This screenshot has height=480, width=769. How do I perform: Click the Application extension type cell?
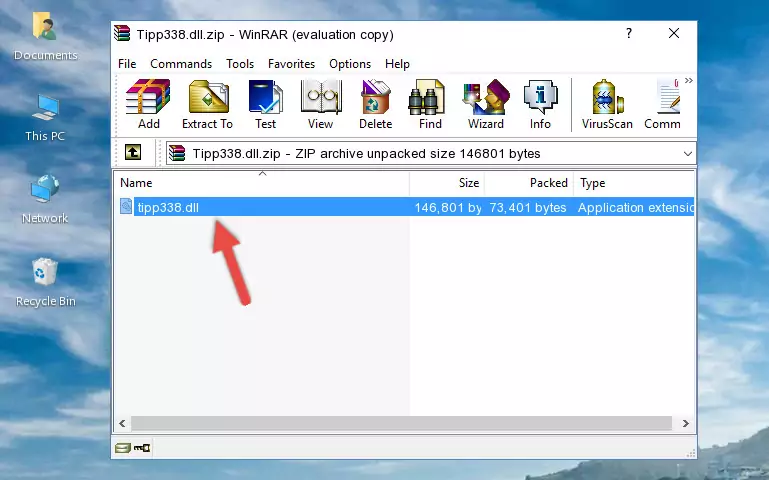(x=636, y=207)
